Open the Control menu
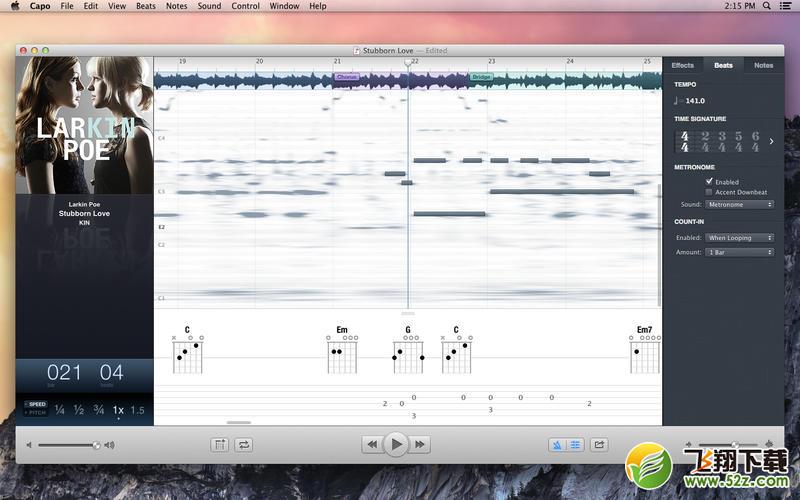This screenshot has height=500, width=800. [245, 6]
